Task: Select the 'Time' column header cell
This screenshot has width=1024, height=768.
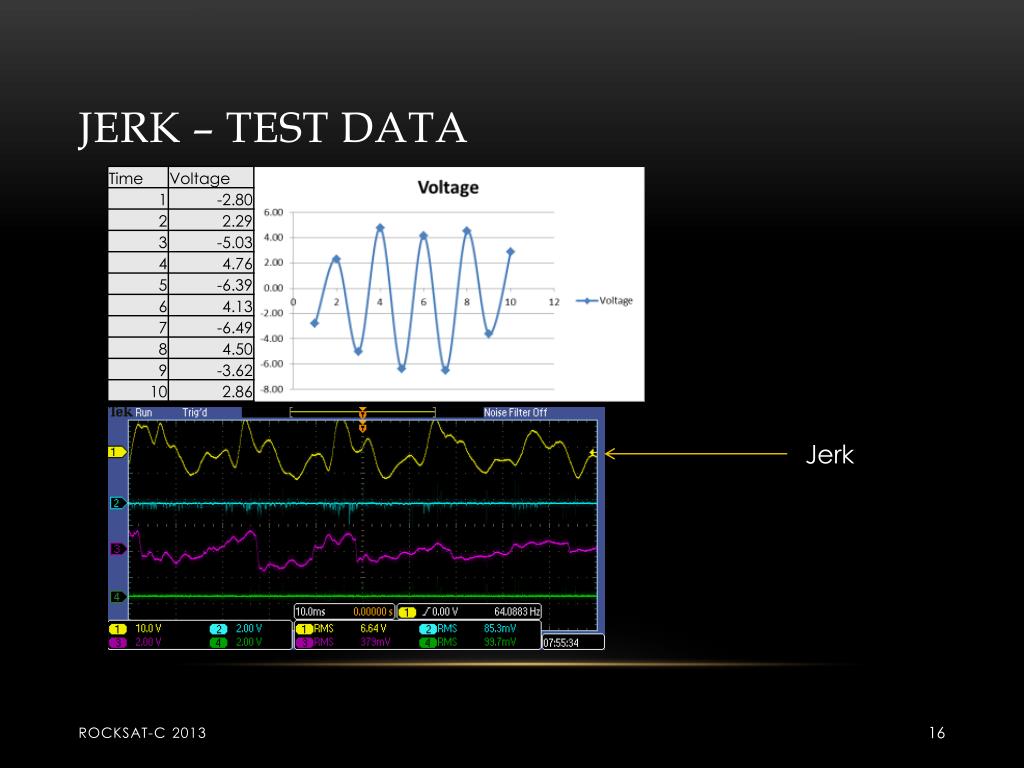Action: pos(138,178)
